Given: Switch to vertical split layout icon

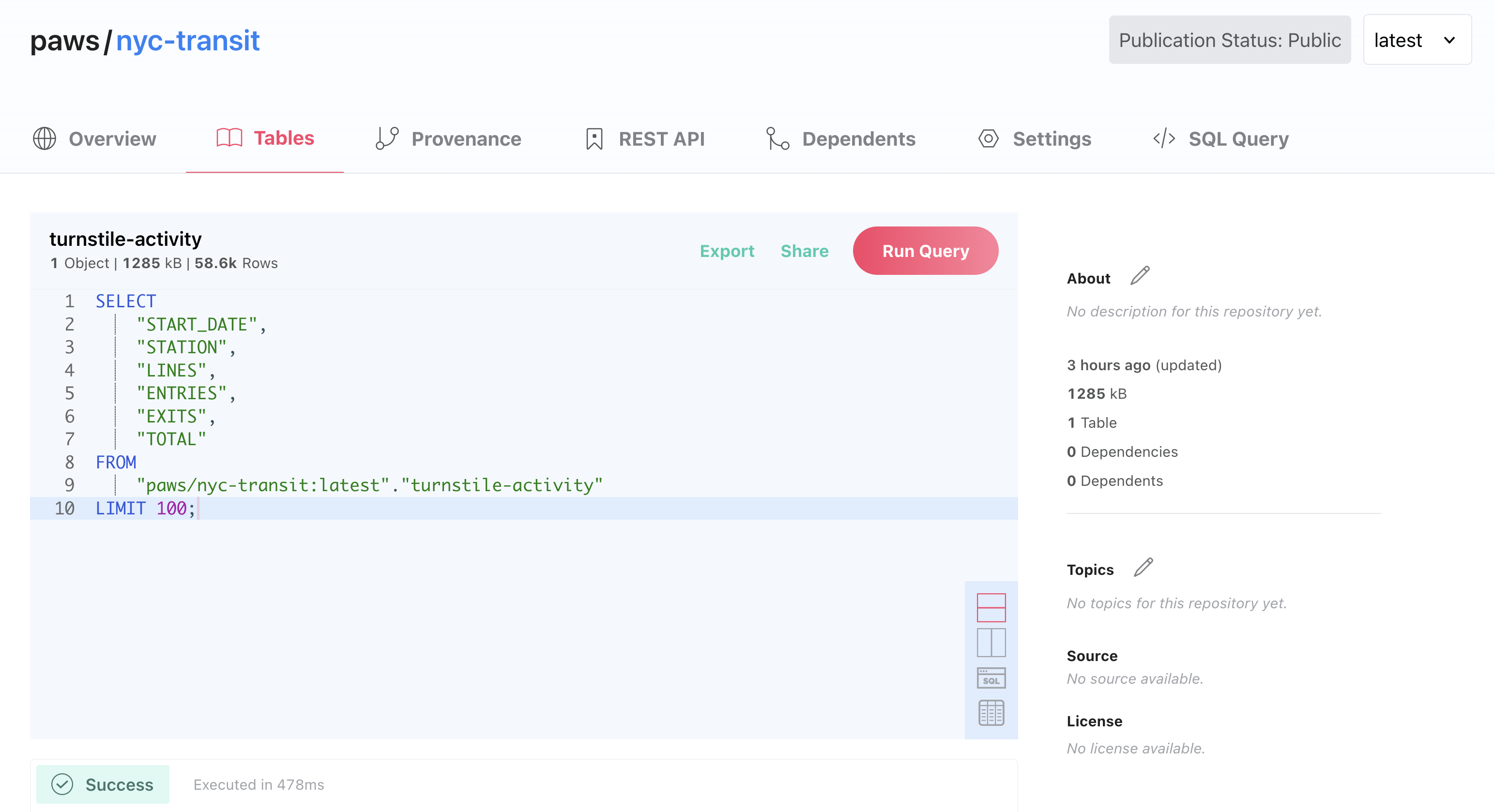Looking at the screenshot, I should [x=991, y=643].
